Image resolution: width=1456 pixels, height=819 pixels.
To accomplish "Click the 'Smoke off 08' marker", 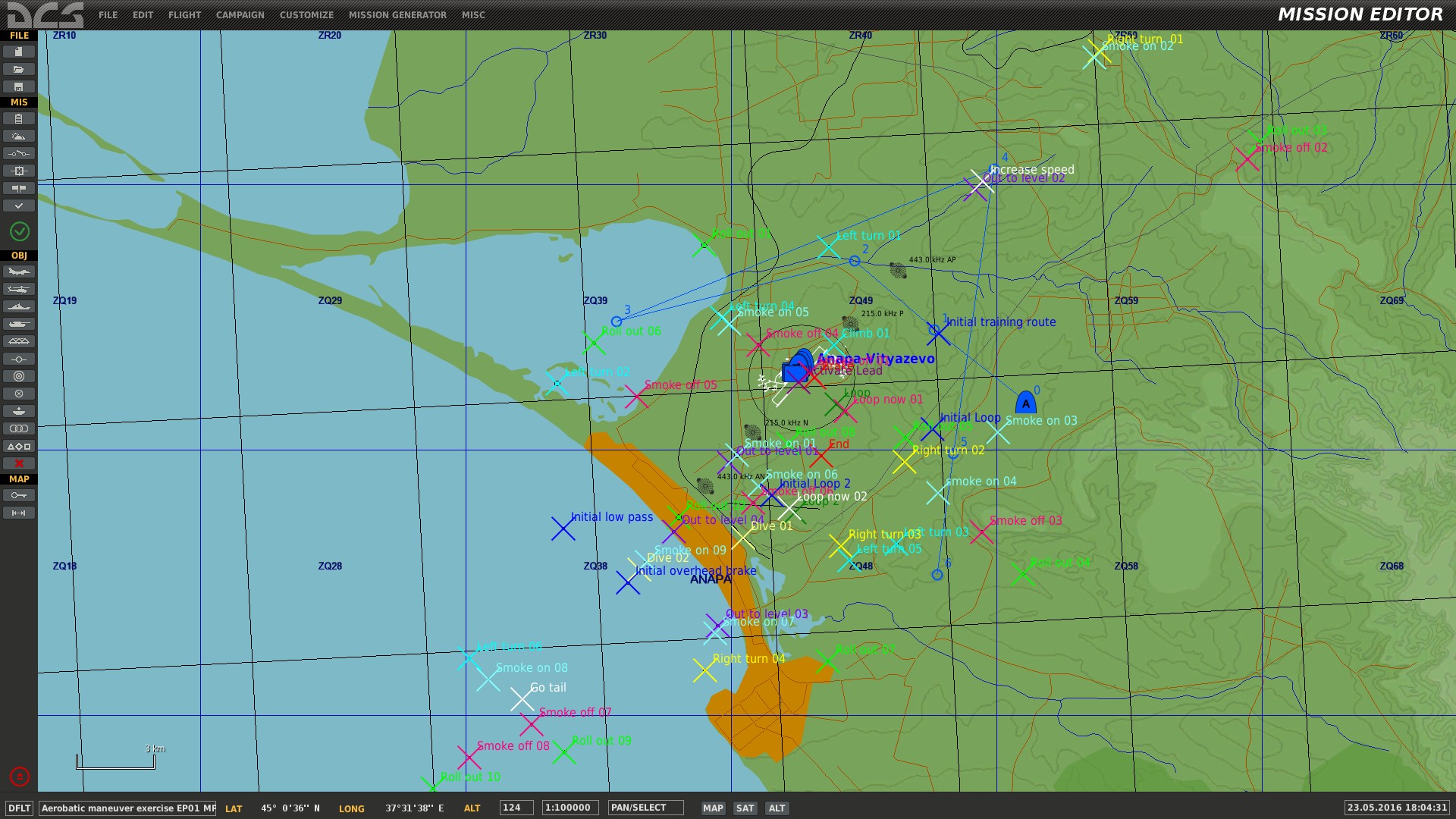I will point(469,758).
